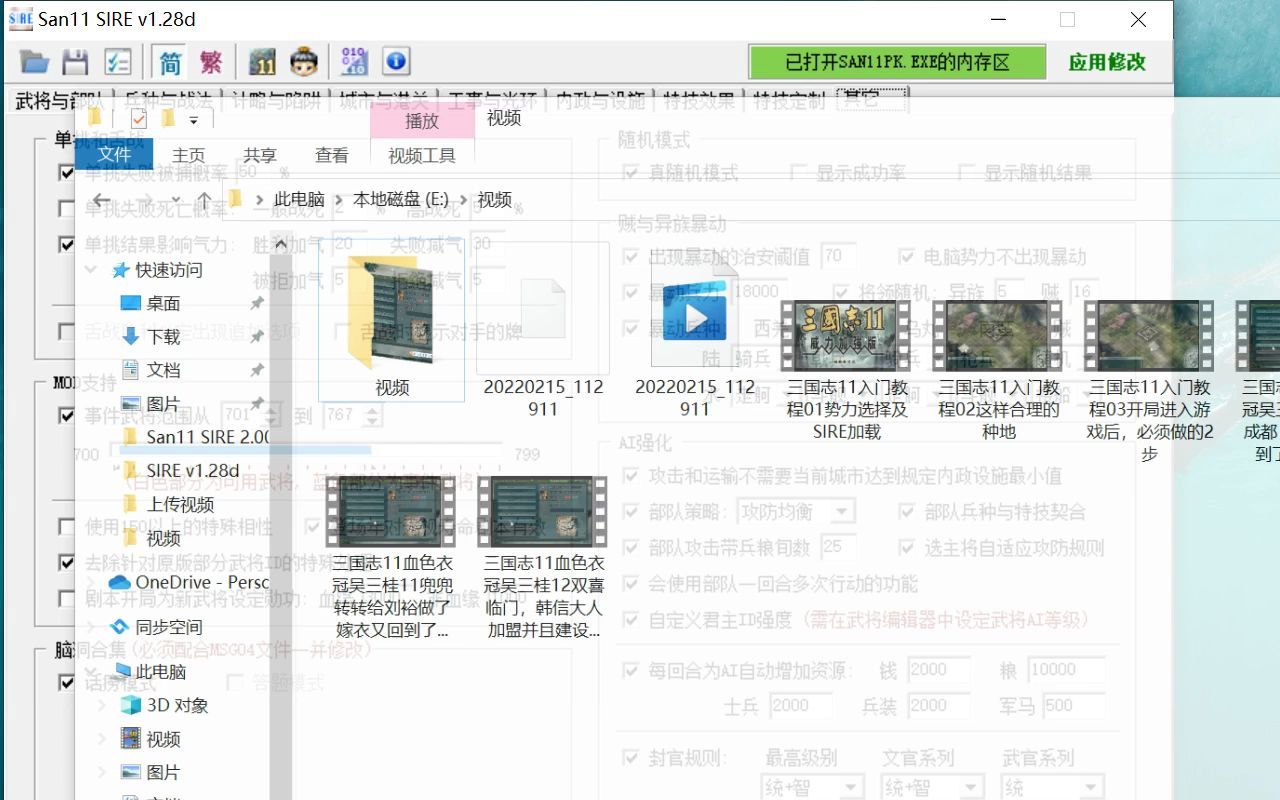
Task: Open Explorer 查看 ribbon tab
Action: pyautogui.click(x=332, y=155)
